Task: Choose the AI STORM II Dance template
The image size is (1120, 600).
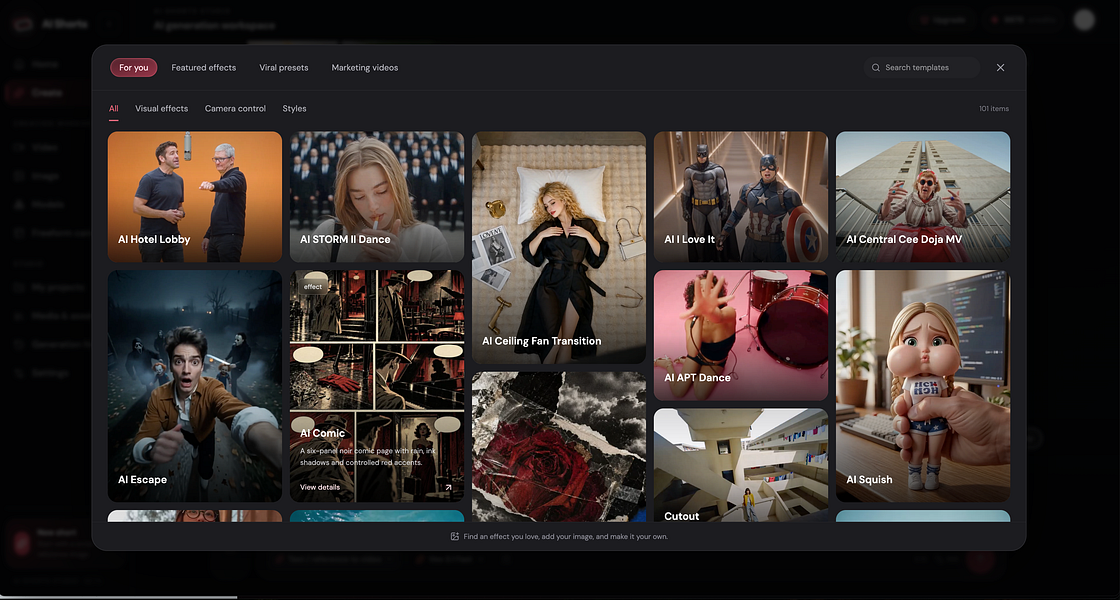Action: pyautogui.click(x=377, y=196)
